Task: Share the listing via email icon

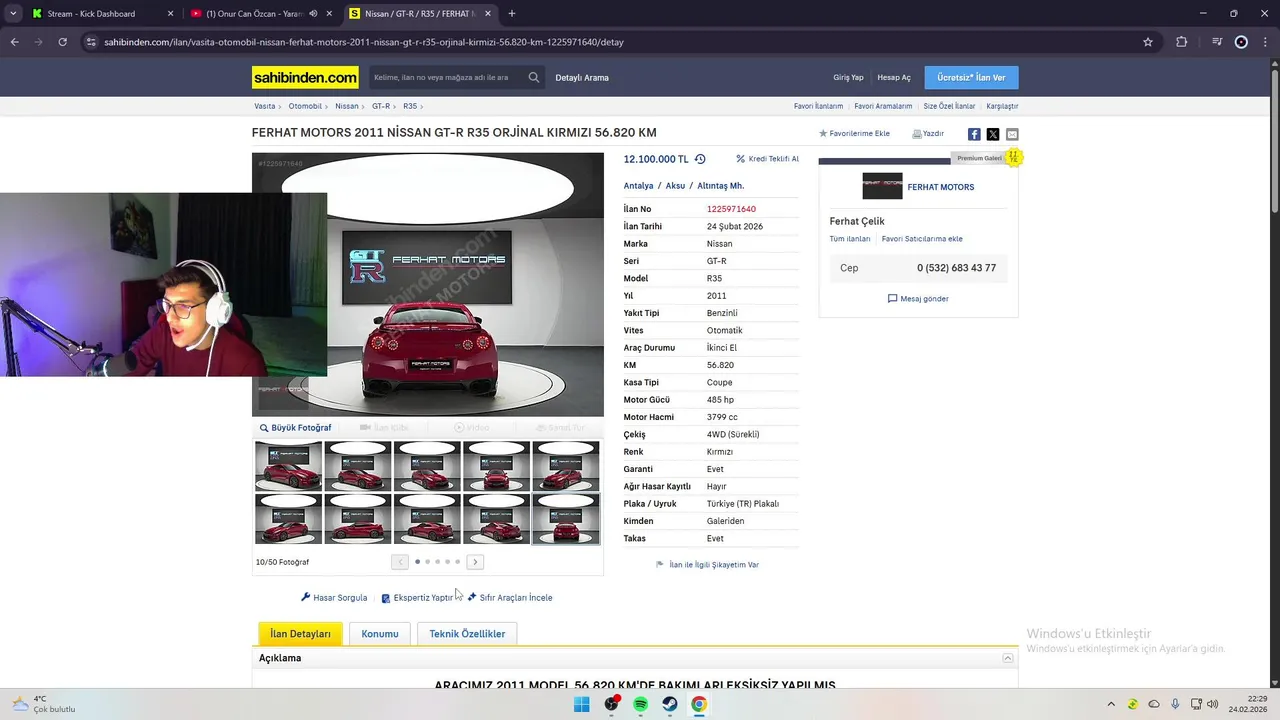Action: point(1012,134)
